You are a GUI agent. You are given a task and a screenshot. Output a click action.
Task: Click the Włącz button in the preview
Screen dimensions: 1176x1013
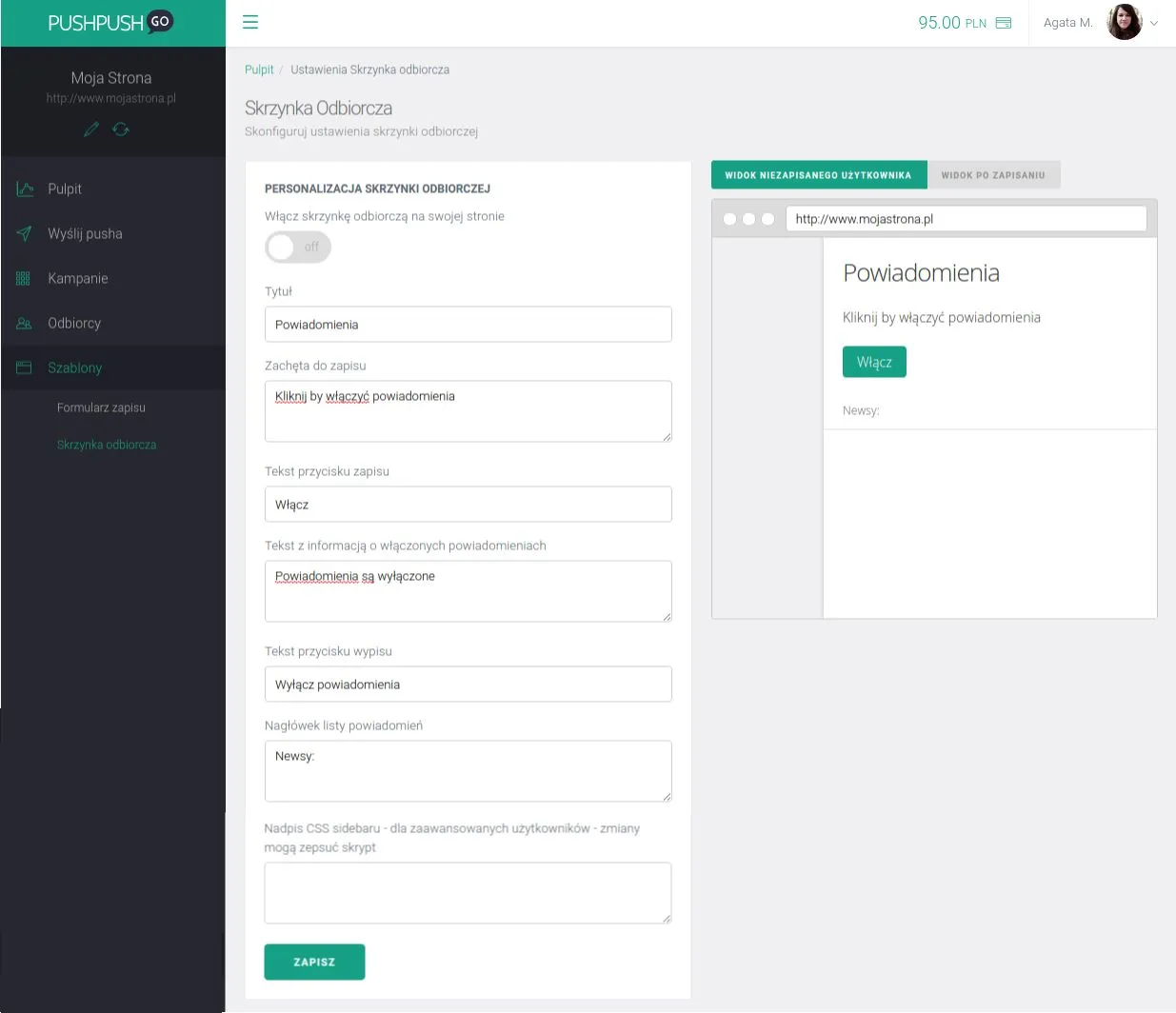[874, 362]
